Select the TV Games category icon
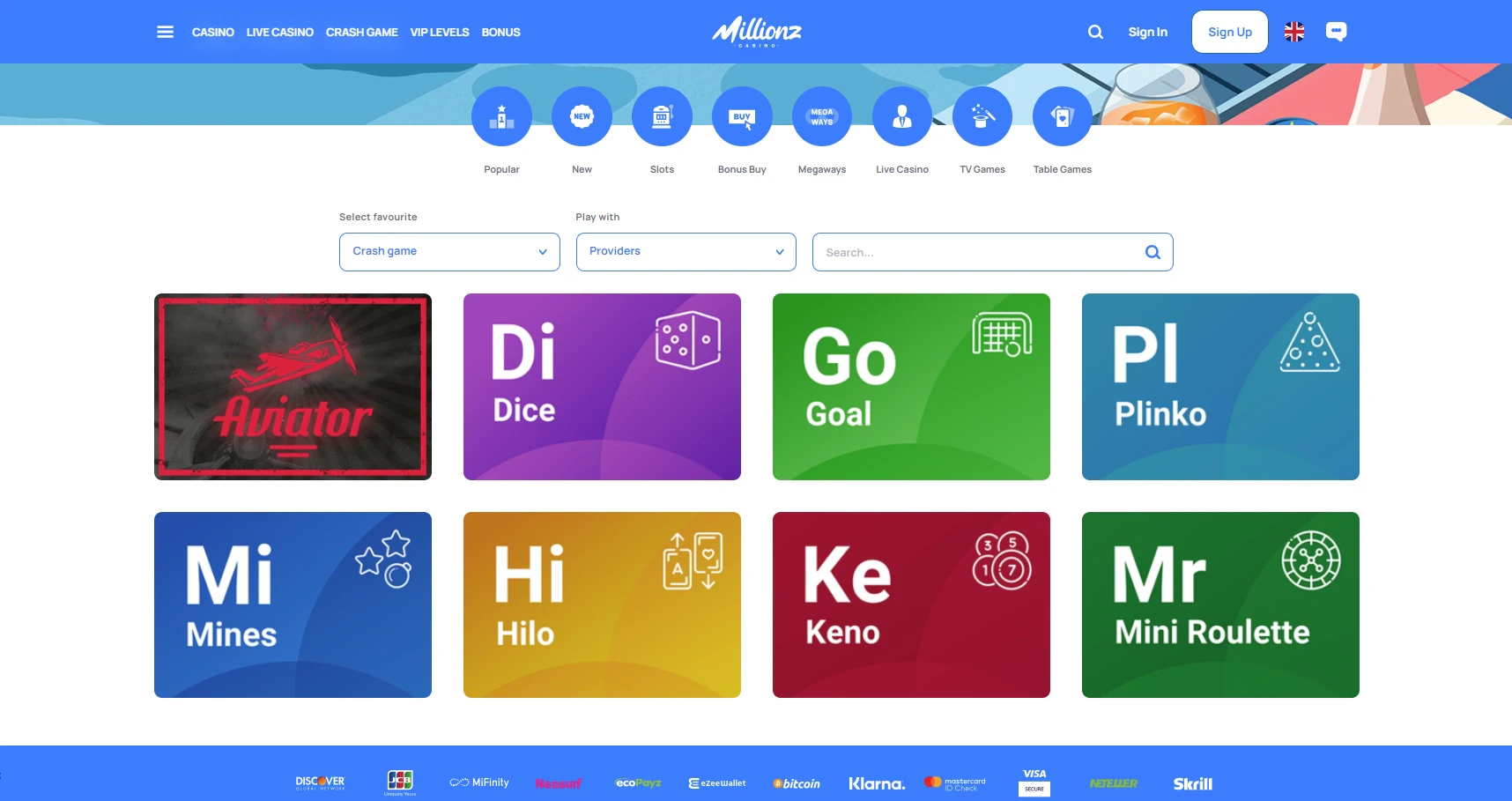Image resolution: width=1512 pixels, height=801 pixels. point(982,116)
